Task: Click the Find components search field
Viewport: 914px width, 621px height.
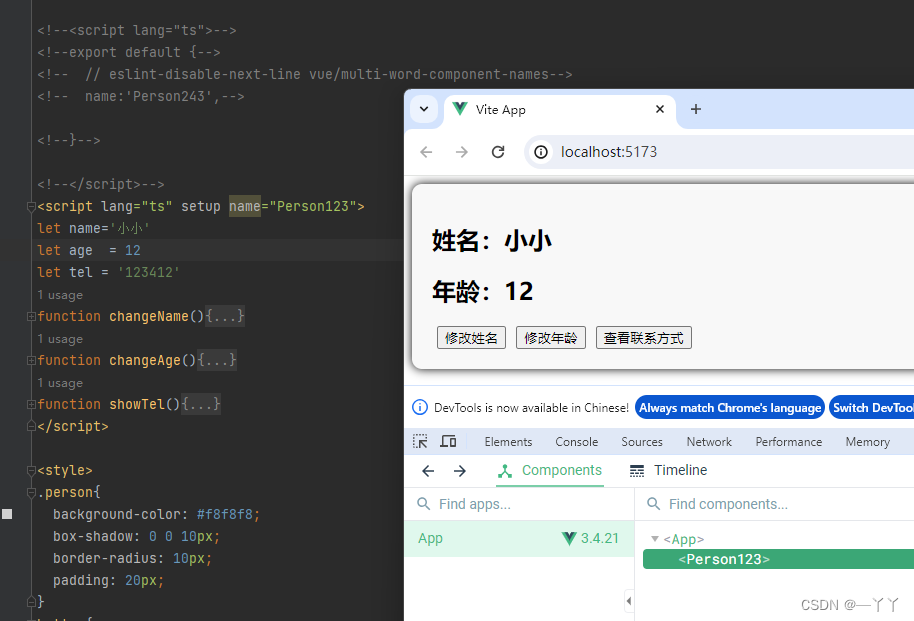Action: coord(775,504)
